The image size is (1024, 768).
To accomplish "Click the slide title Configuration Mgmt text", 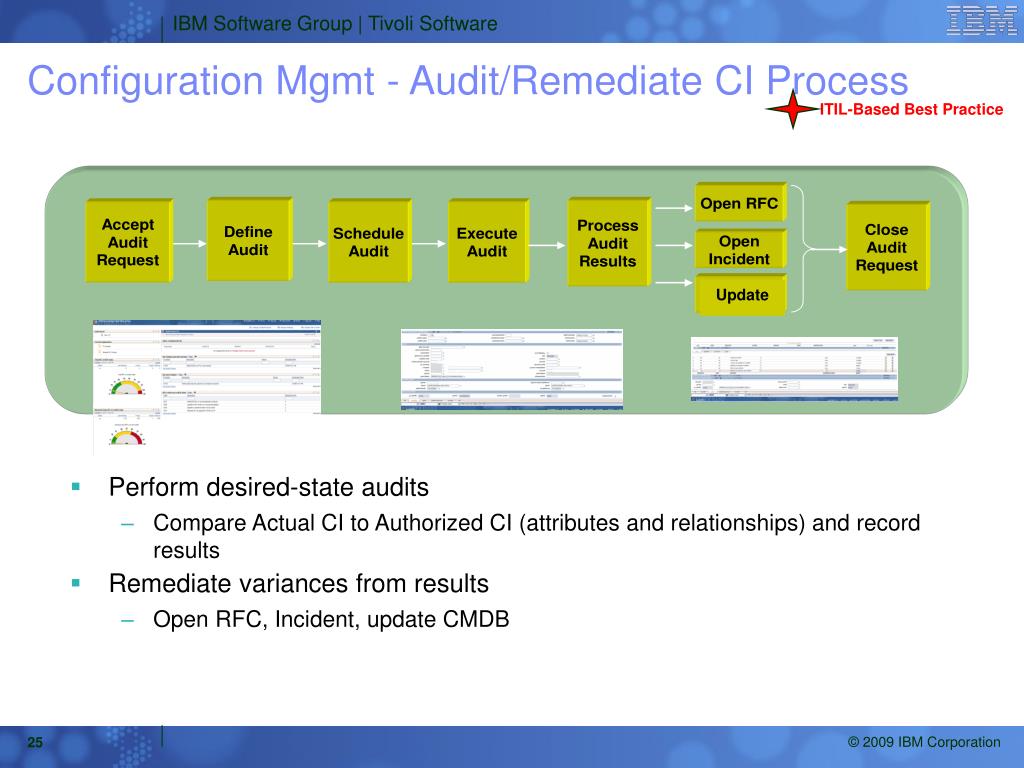I will click(x=468, y=81).
